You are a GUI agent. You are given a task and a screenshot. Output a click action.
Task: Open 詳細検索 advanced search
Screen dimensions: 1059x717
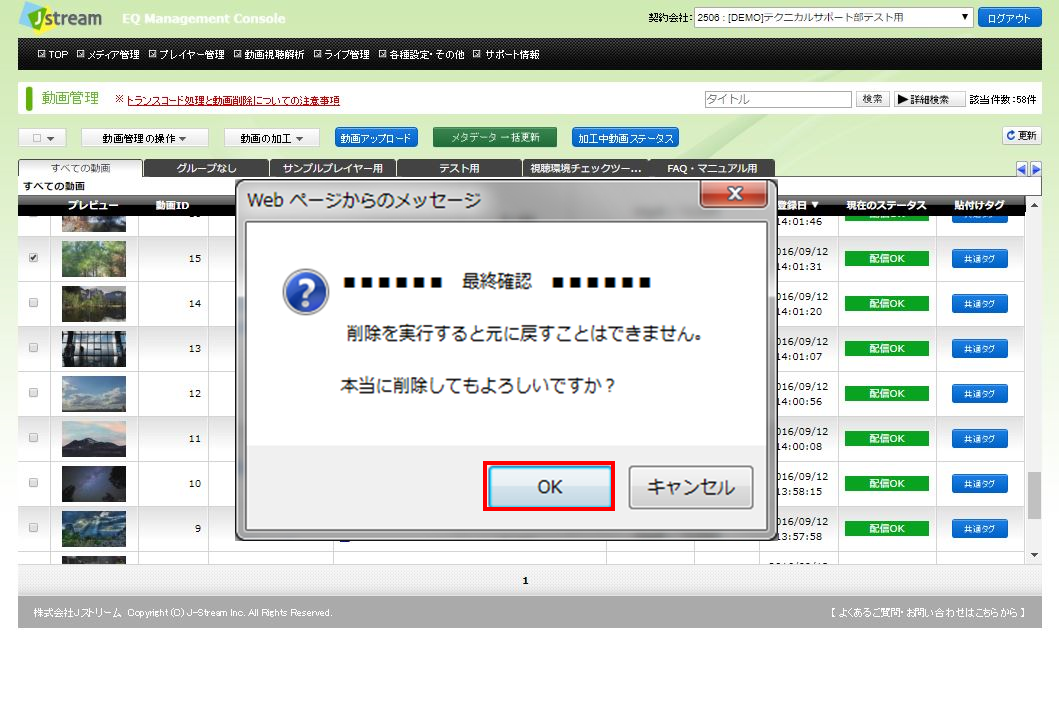tap(929, 99)
